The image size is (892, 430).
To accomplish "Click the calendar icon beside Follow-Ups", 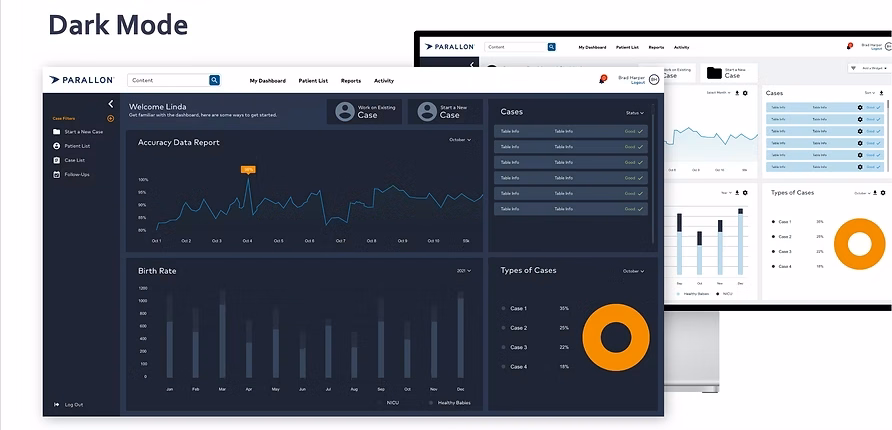I will click(56, 175).
